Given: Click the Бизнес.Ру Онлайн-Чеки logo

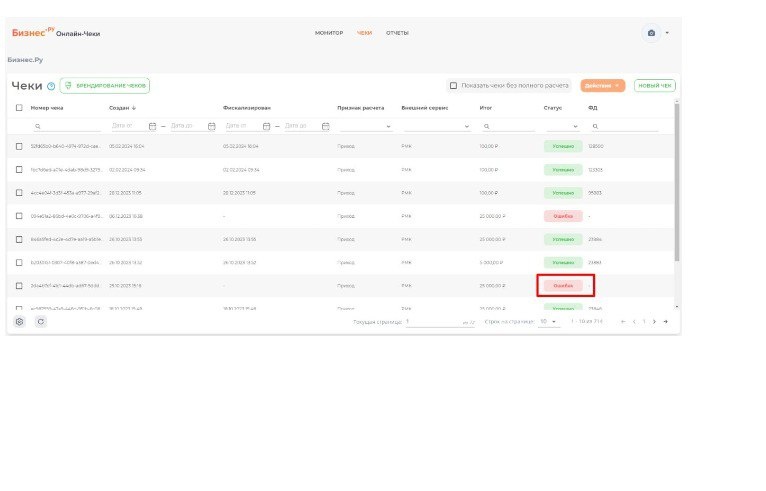Looking at the screenshot, I should click(56, 33).
